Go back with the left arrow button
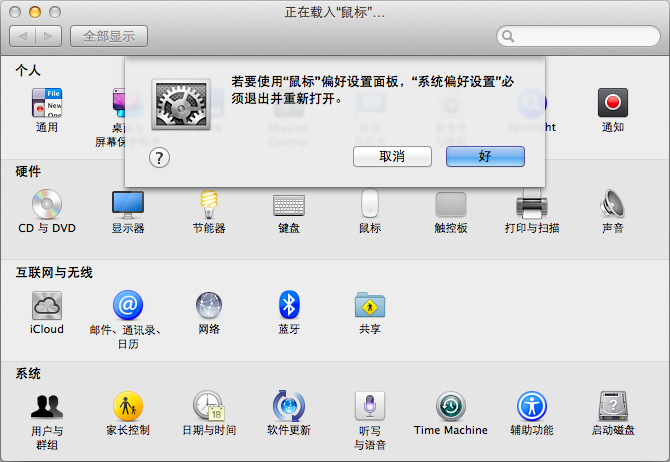670x462 pixels. pos(23,36)
